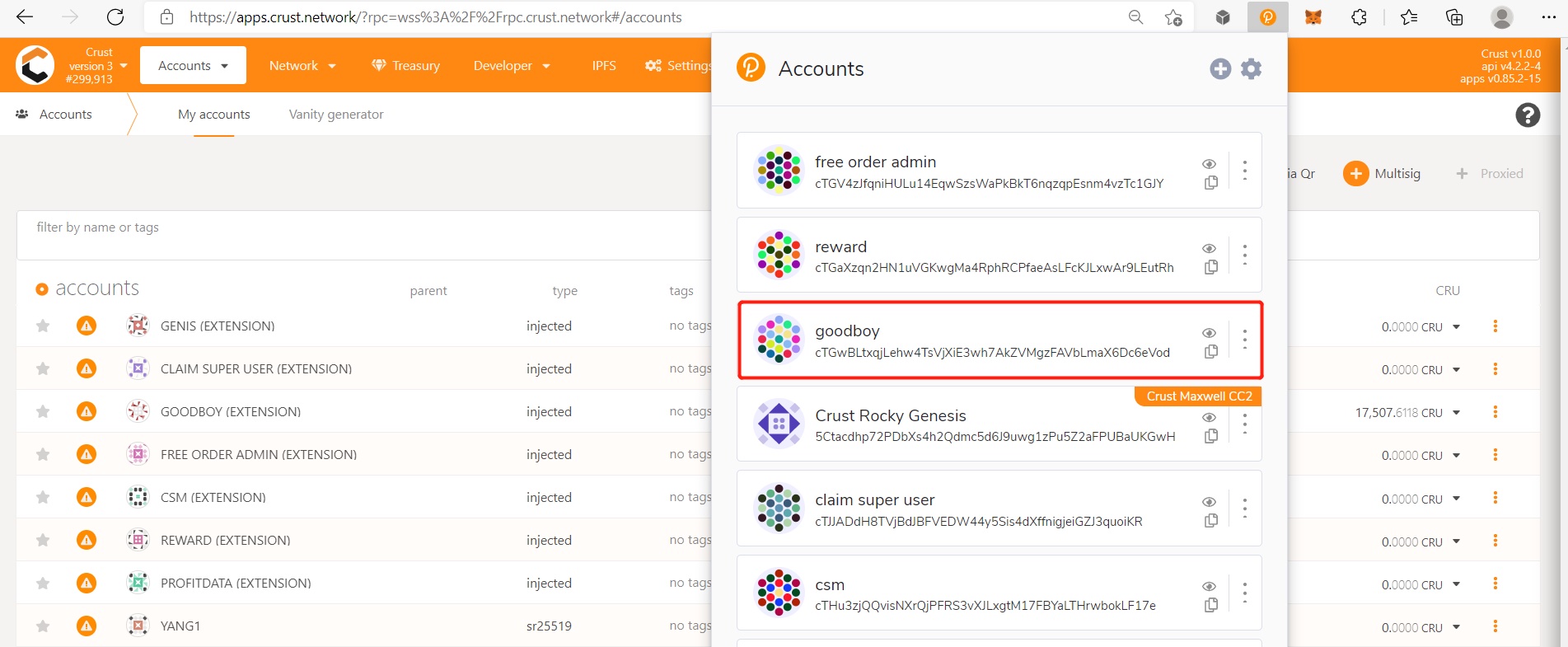This screenshot has height=647, width=1568.
Task: Open the Treasury menu item
Action: [405, 66]
